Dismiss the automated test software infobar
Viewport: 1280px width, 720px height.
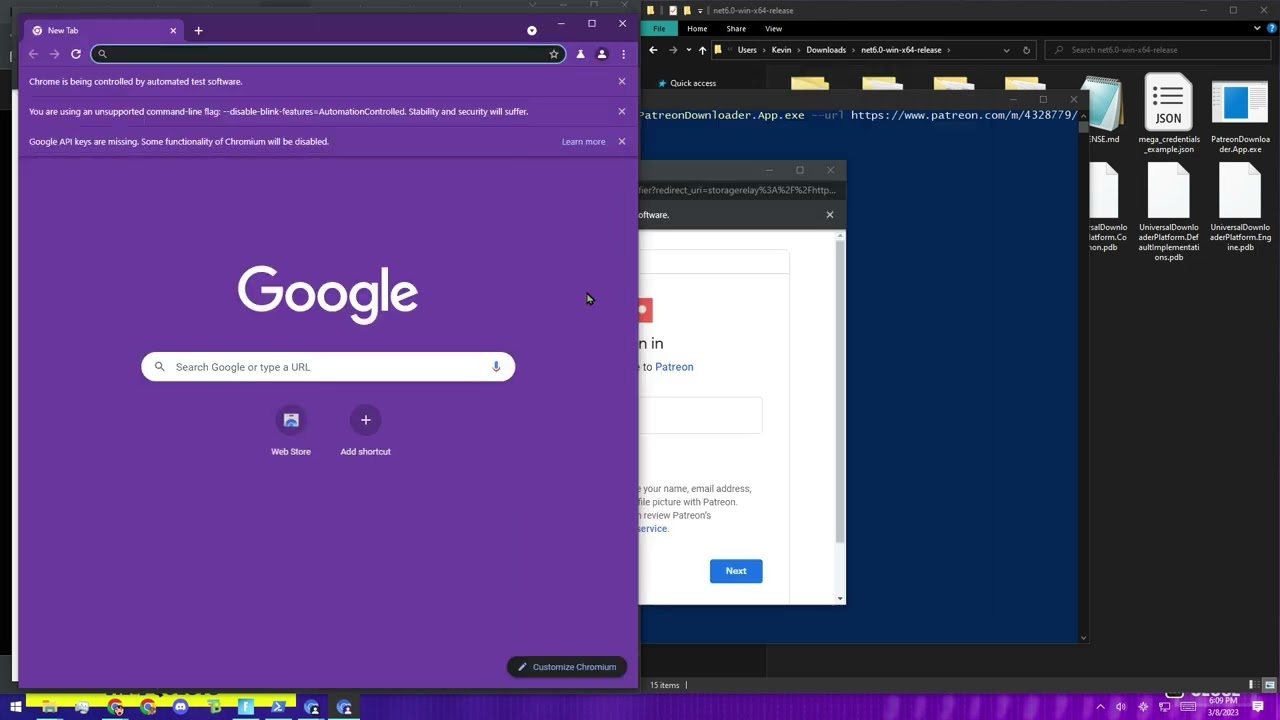(622, 81)
